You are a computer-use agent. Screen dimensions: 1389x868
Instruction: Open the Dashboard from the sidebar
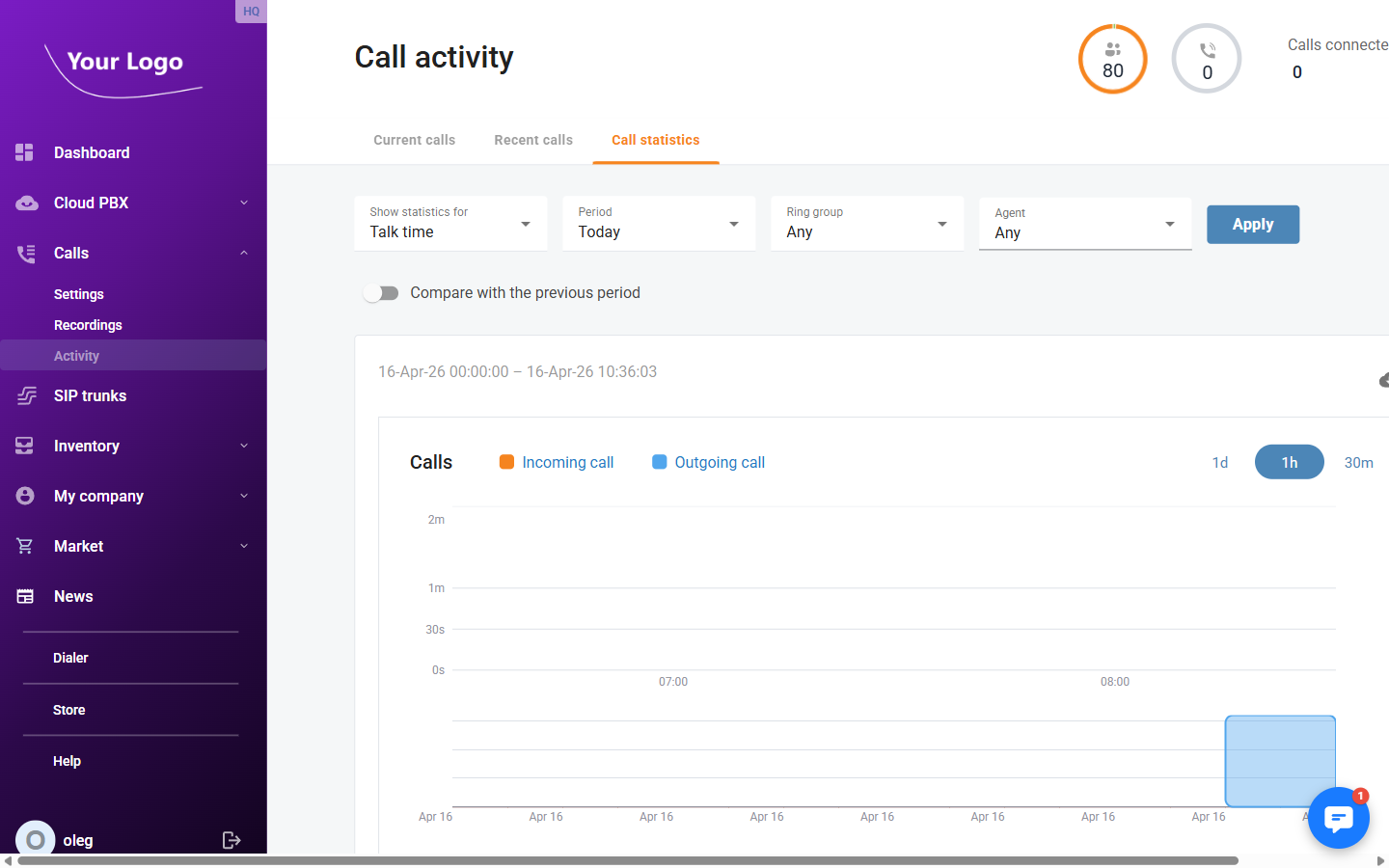(x=92, y=152)
